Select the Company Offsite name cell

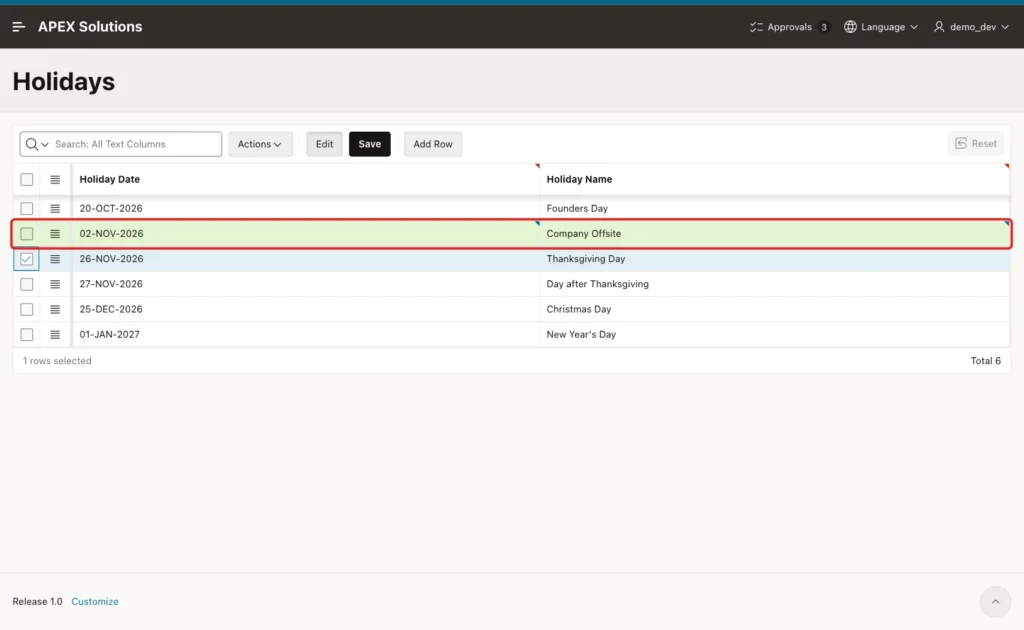tap(775, 234)
